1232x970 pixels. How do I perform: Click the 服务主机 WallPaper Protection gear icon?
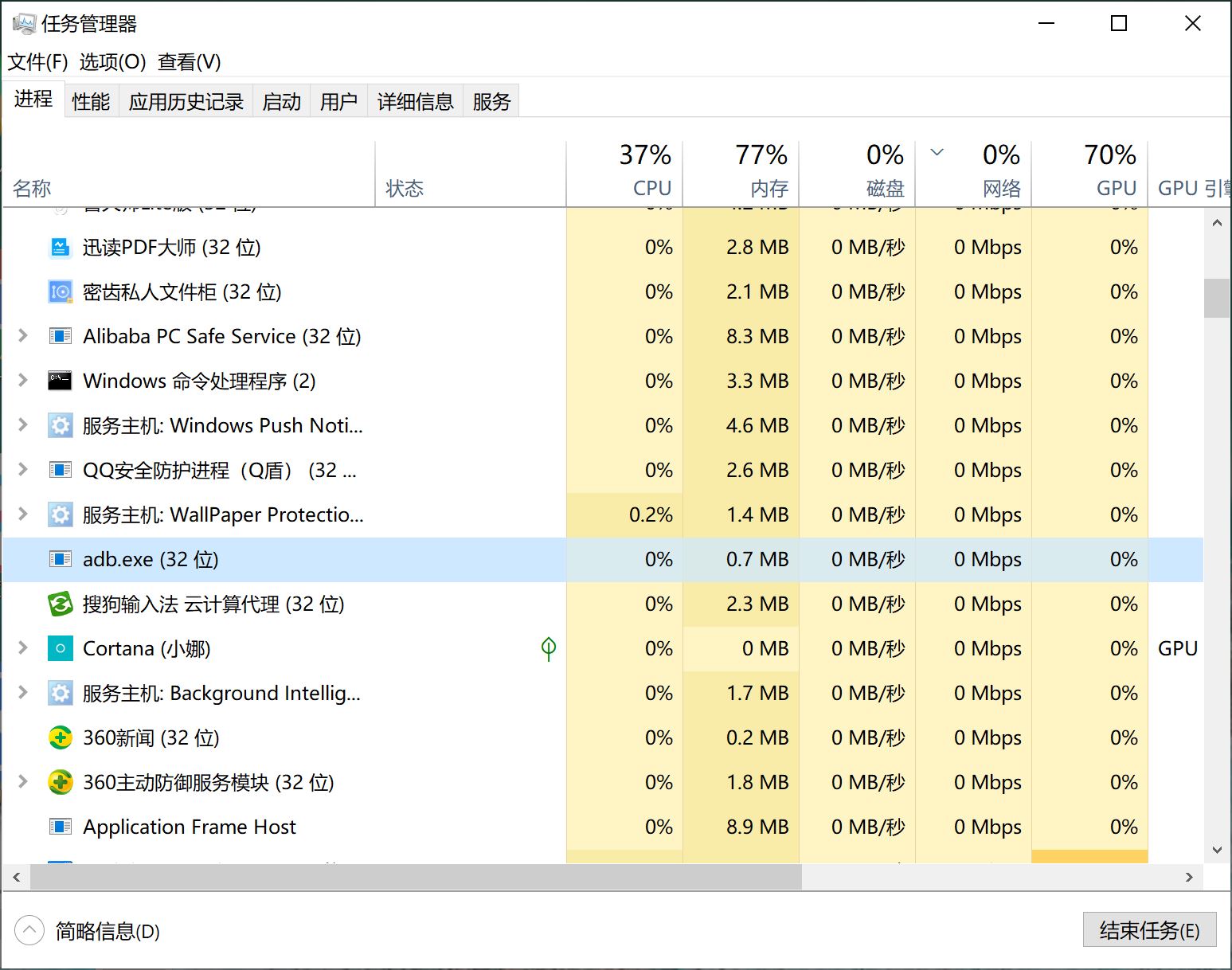tap(60, 515)
